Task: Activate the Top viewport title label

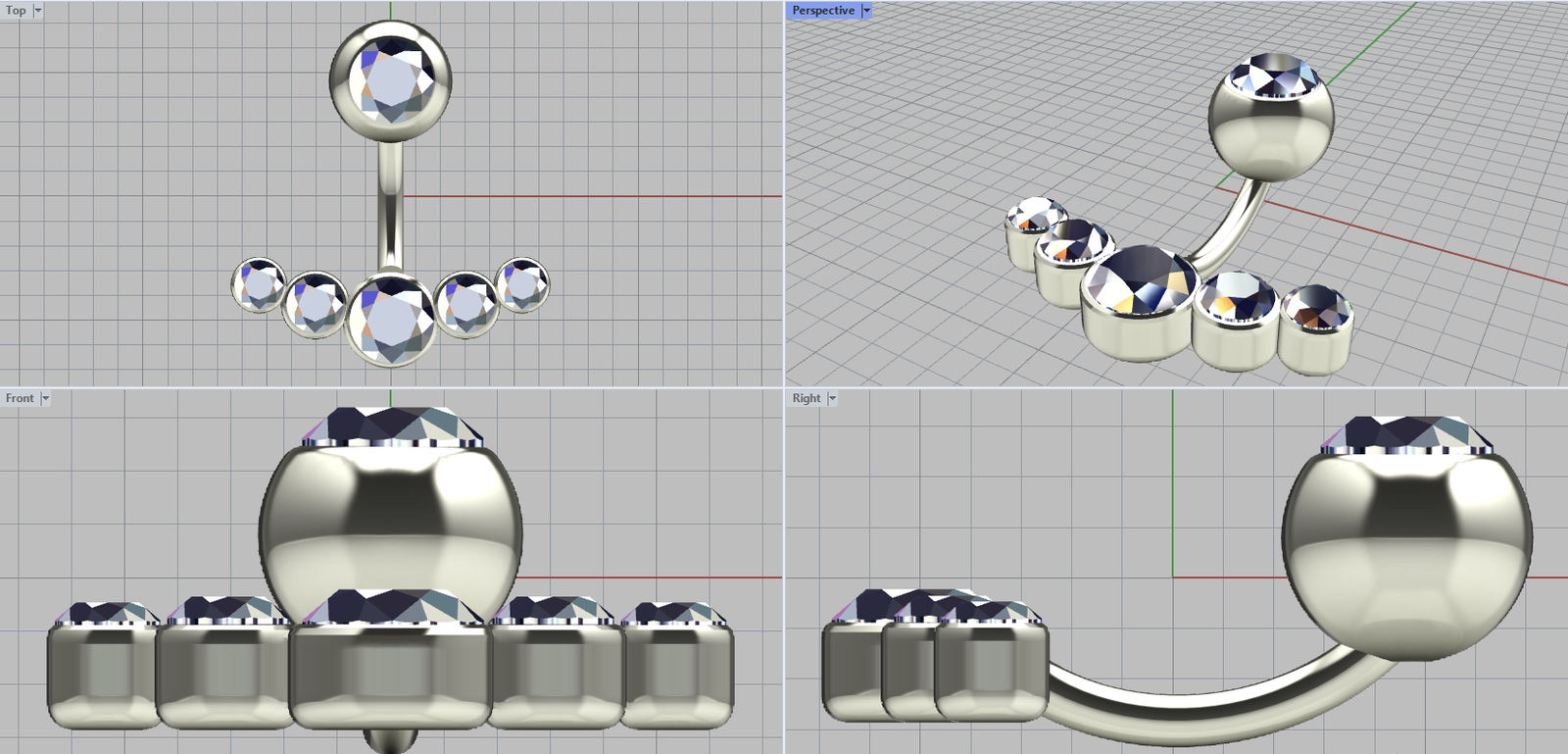Action: pos(16,11)
